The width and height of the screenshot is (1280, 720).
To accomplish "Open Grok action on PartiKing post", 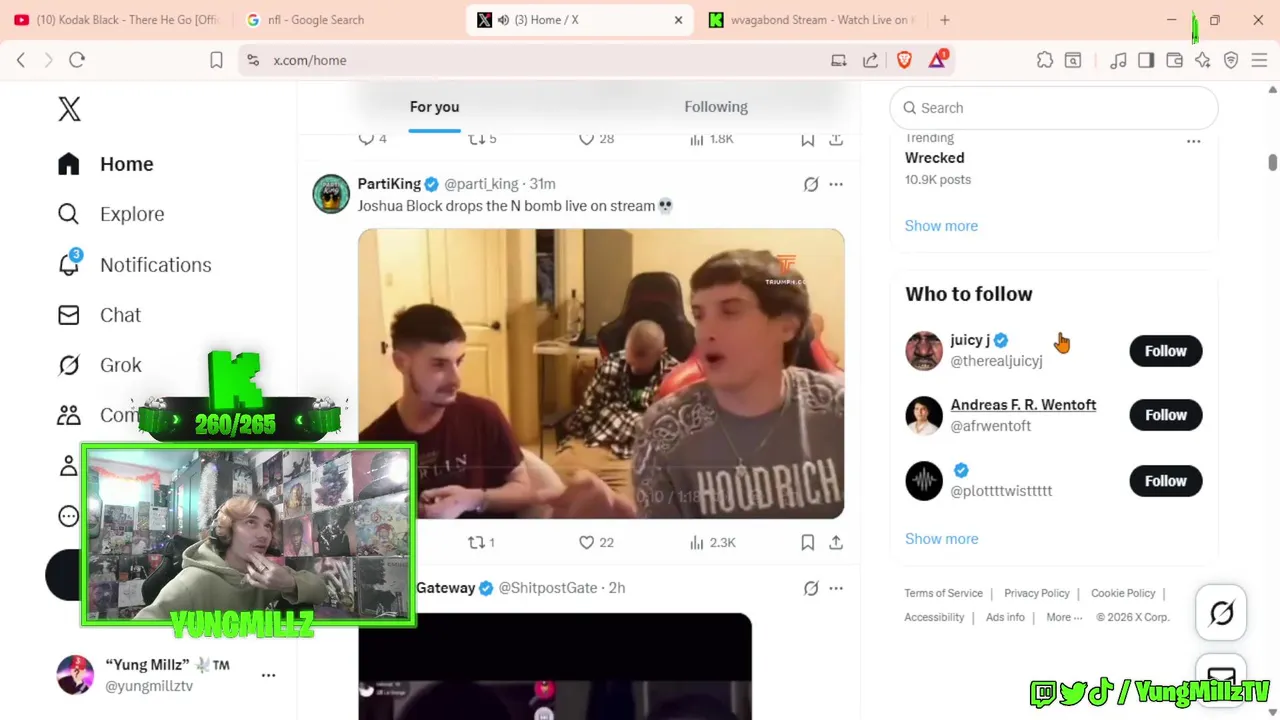I will coord(811,184).
